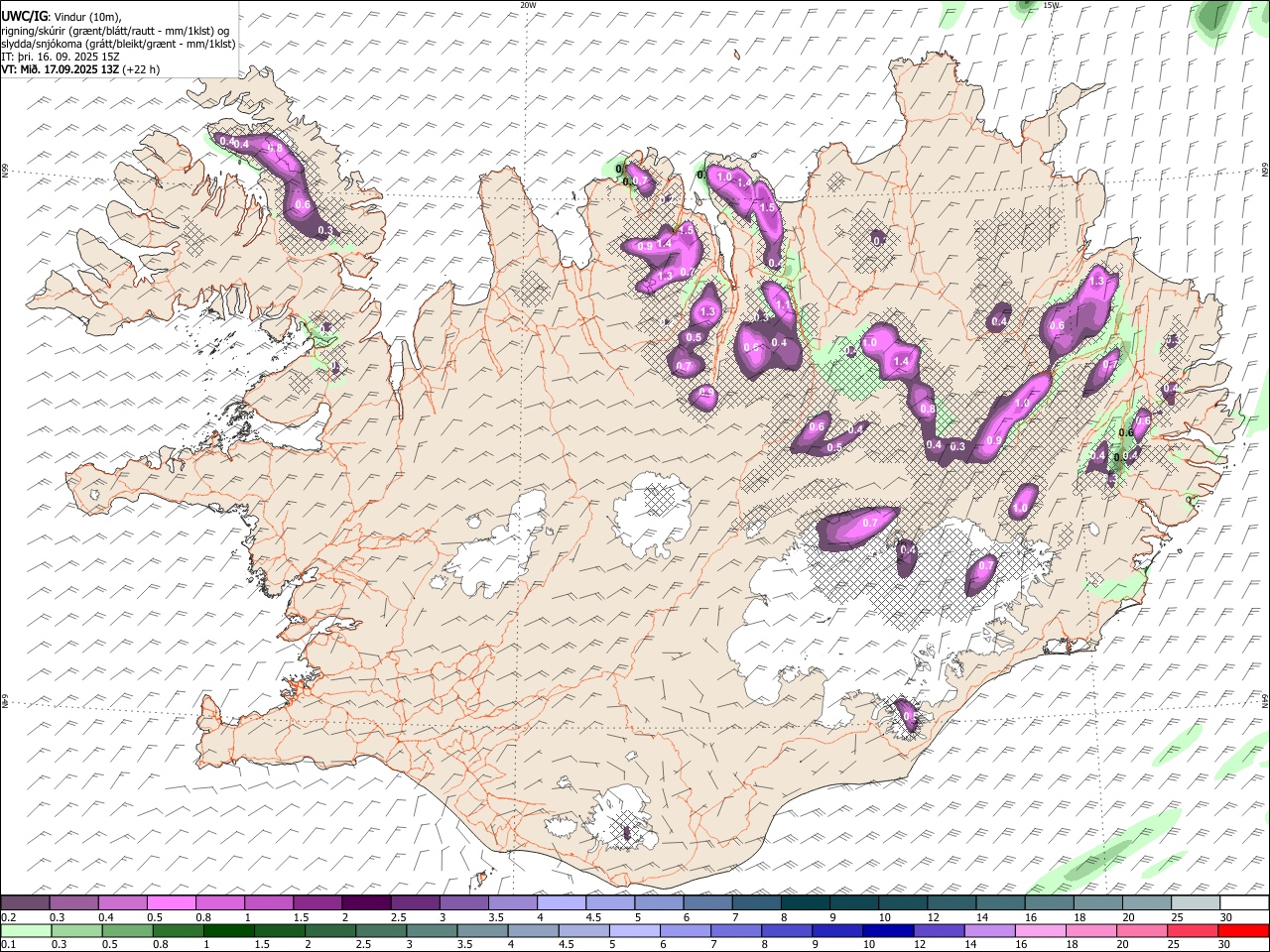This screenshot has height=952, width=1270.
Task: Click the palest green 0.1 swatch in bottom row
Action: click(26, 930)
